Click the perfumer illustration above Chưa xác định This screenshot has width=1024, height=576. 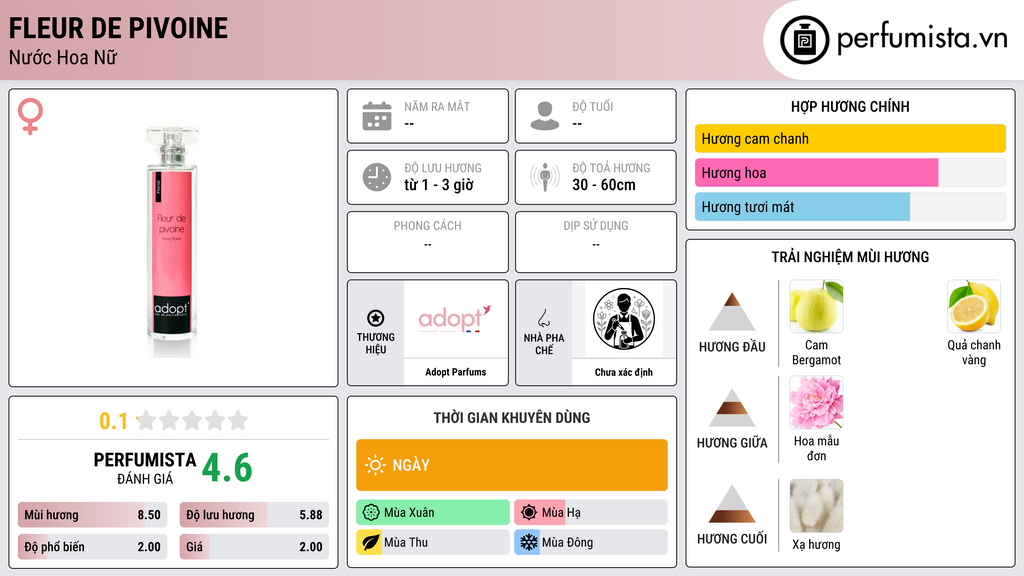pos(624,319)
